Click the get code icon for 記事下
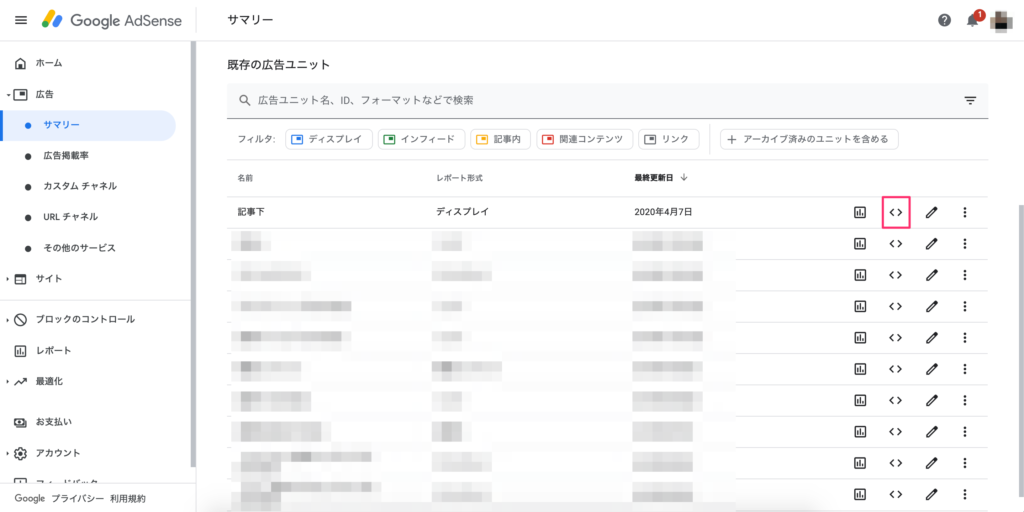This screenshot has width=1024, height=512. (x=896, y=212)
